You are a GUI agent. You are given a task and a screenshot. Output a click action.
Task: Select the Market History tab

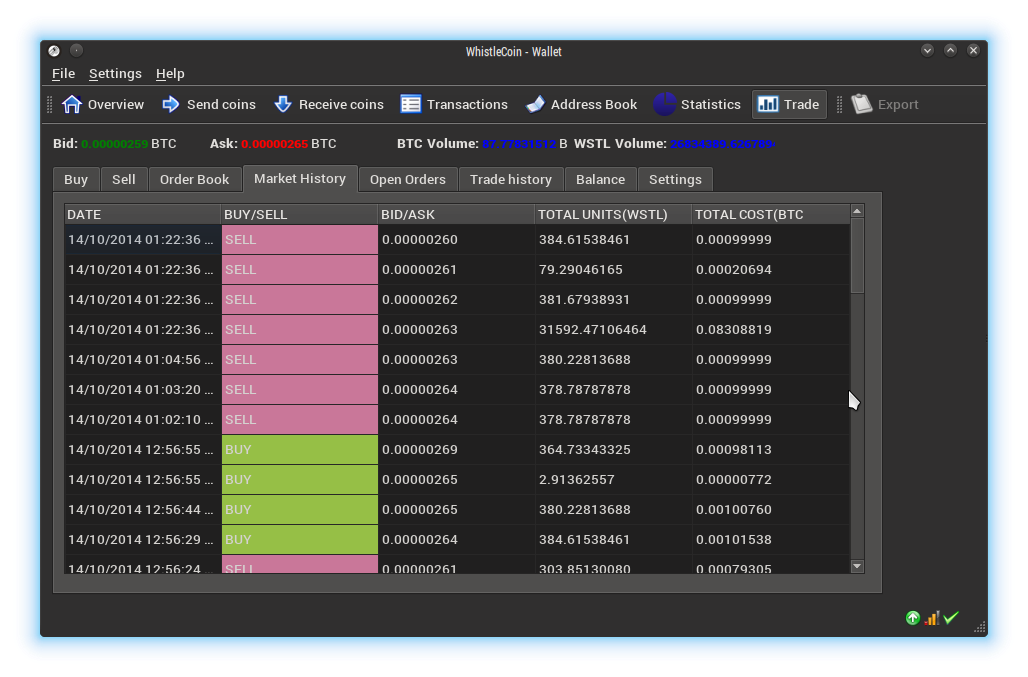[300, 178]
